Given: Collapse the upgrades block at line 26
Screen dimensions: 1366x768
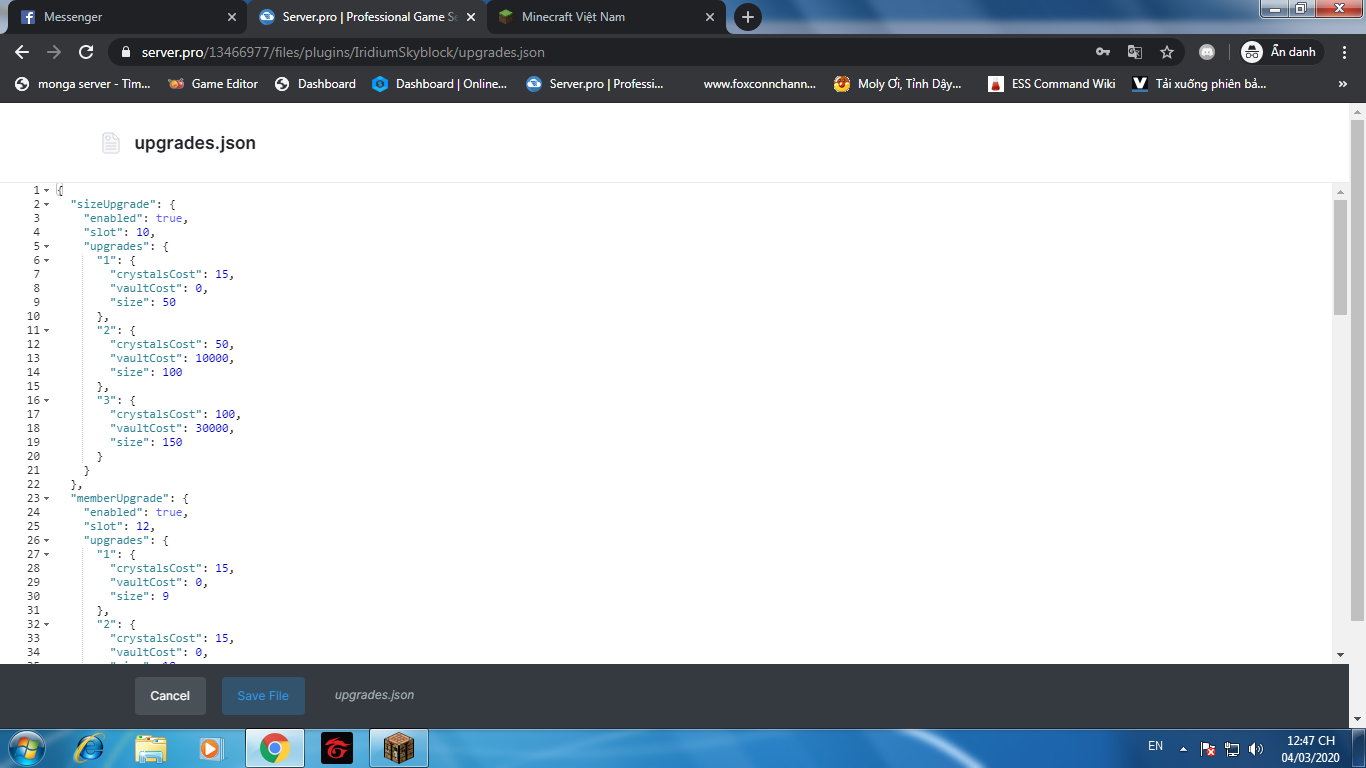Looking at the screenshot, I should (47, 540).
